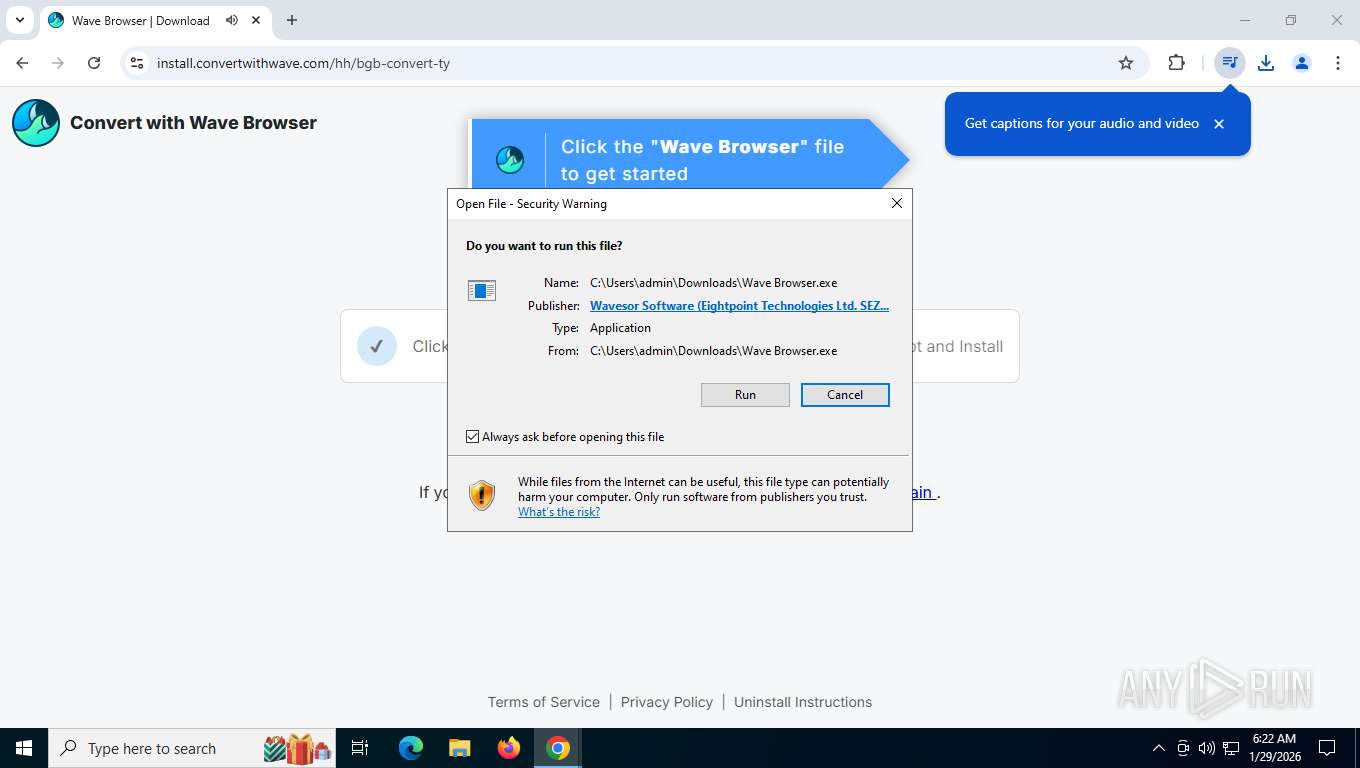Go forward in browser history
Image resolution: width=1360 pixels, height=768 pixels.
pos(58,63)
